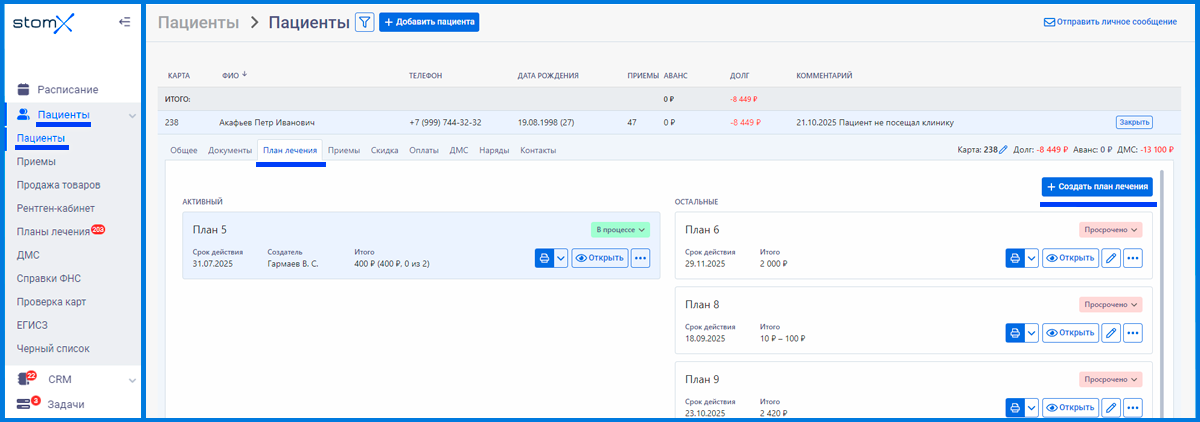This screenshot has height=422, width=1200.
Task: Expand the print options arrow for План 6
Action: pyautogui.click(x=1031, y=258)
